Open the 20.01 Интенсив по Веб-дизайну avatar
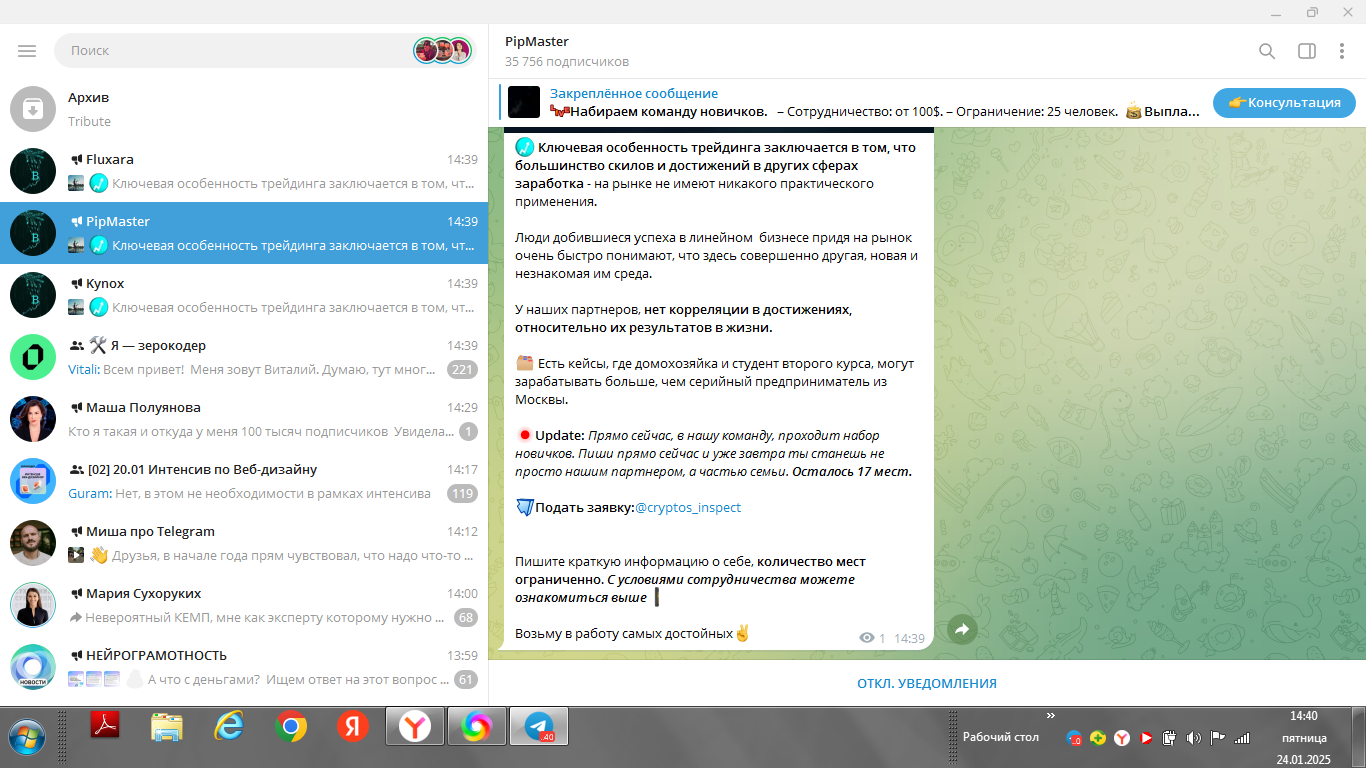 click(x=33, y=481)
